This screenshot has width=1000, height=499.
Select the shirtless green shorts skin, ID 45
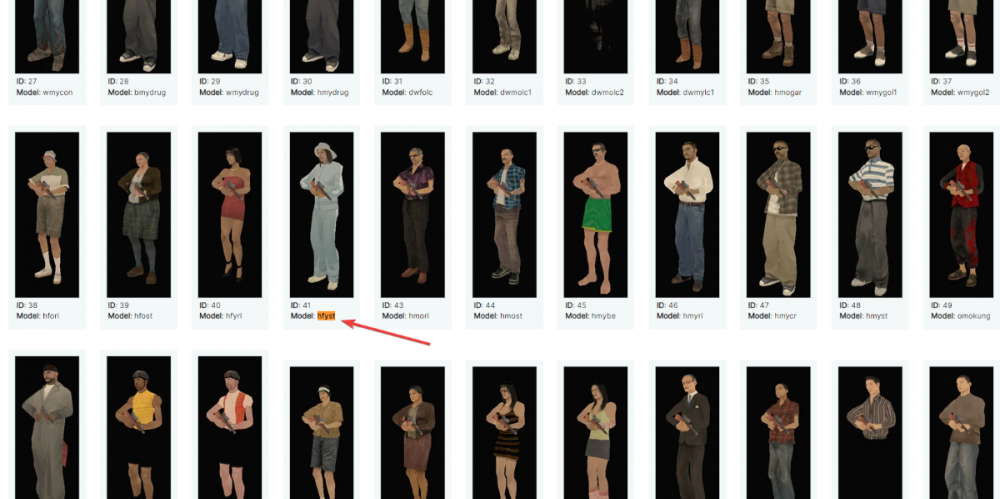click(x=596, y=215)
